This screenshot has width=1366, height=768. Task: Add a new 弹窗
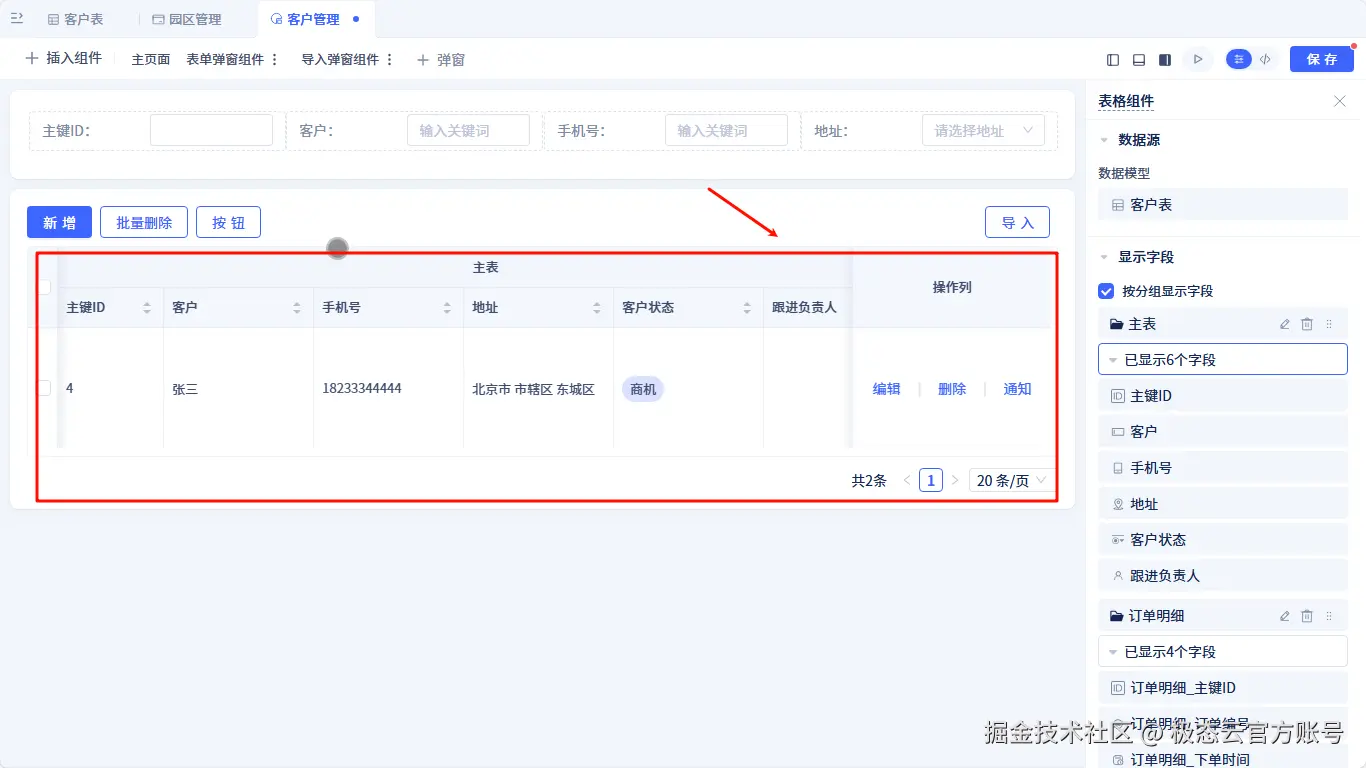click(x=441, y=60)
